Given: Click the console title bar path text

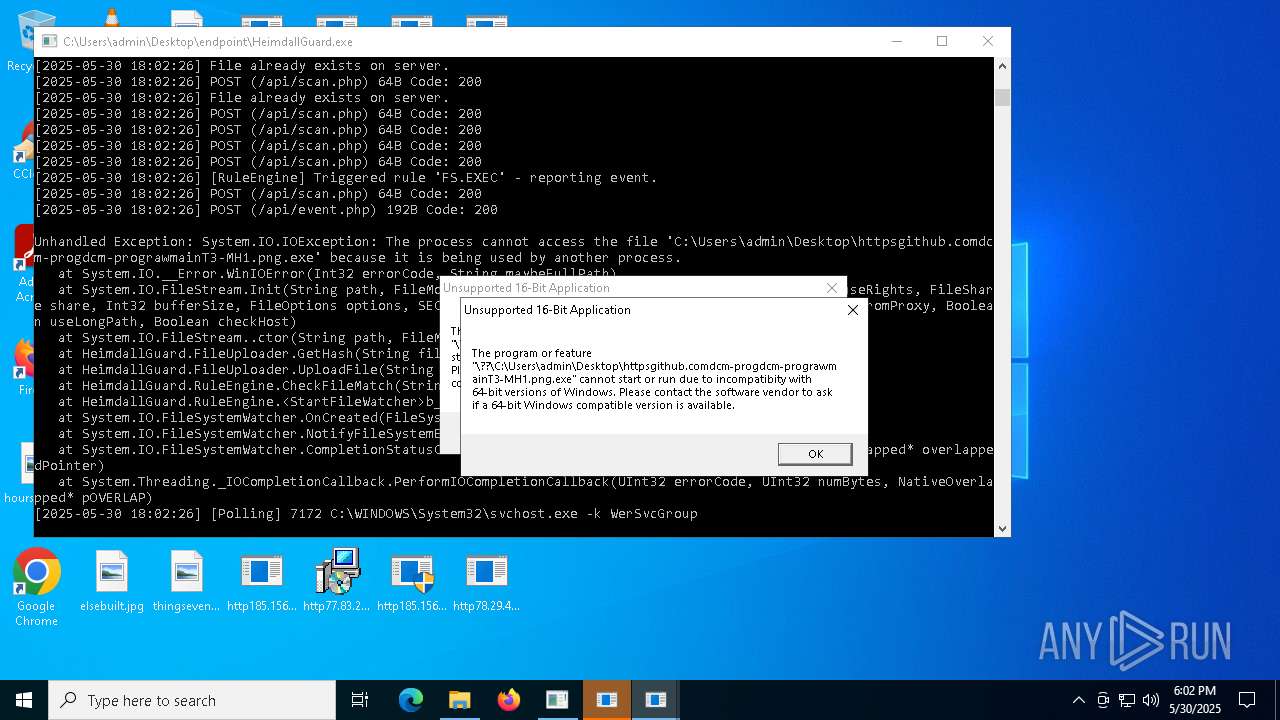Looking at the screenshot, I should click(208, 42).
